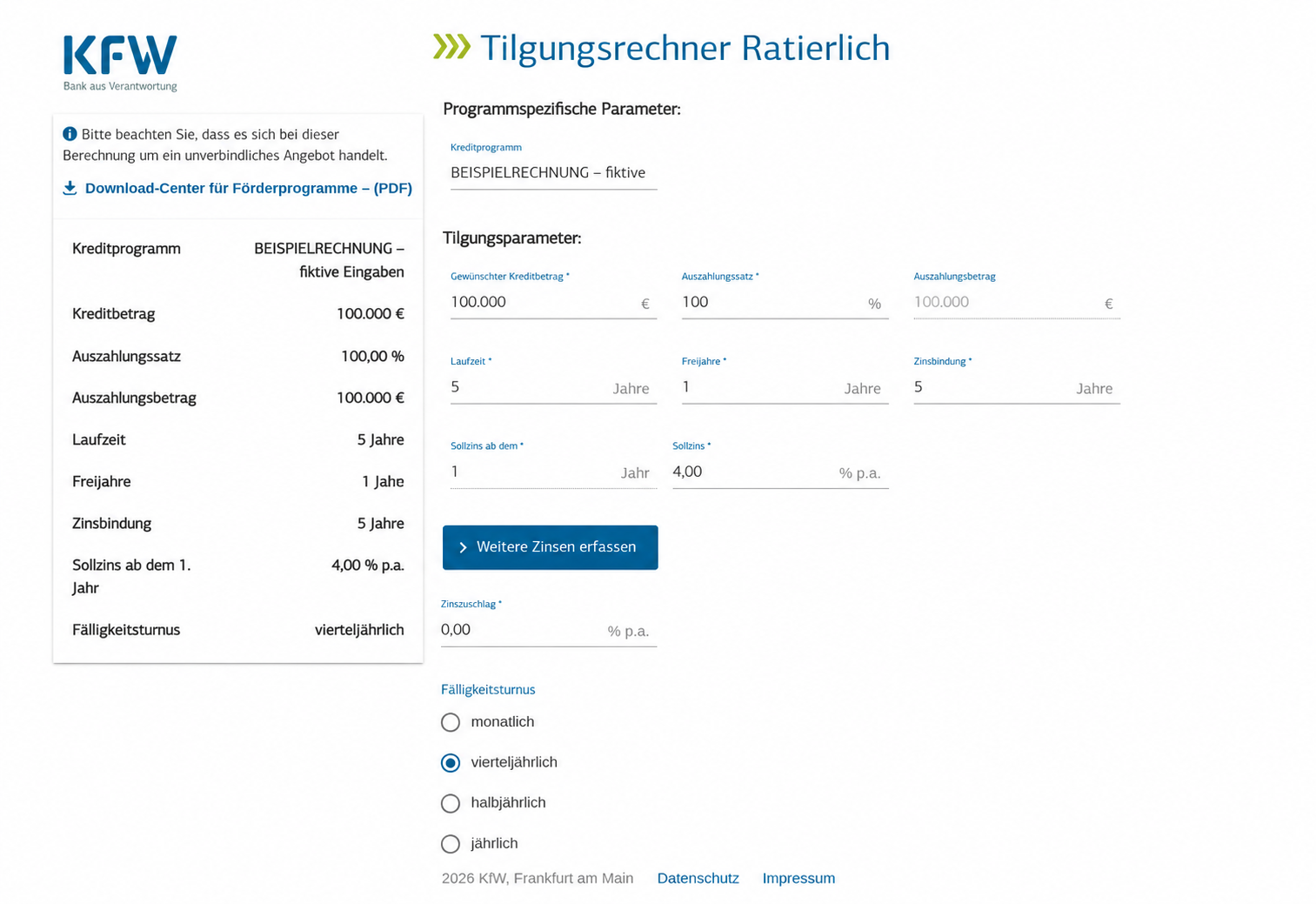Edit the Sollzins percentage field
Viewport: 1316px width, 904px height.
pos(780,472)
